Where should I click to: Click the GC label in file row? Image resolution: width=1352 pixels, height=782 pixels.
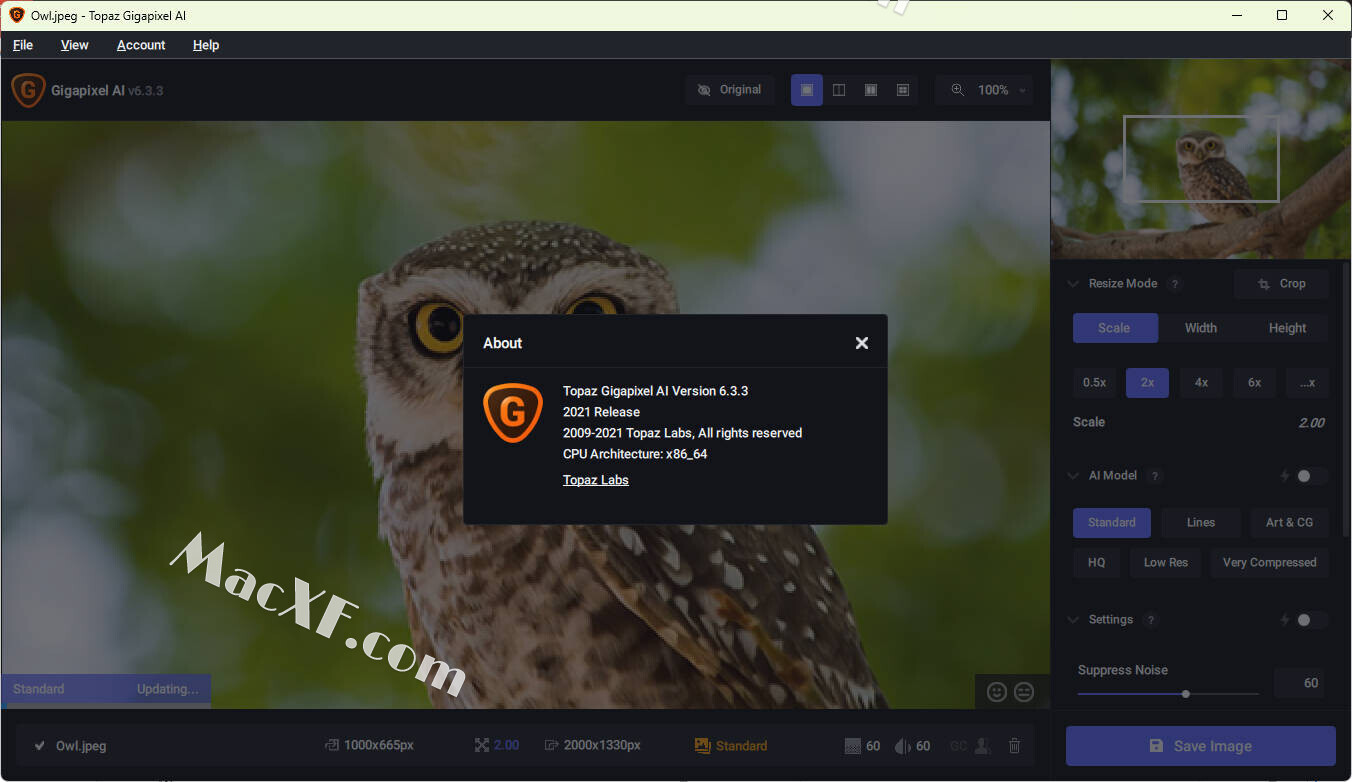958,746
